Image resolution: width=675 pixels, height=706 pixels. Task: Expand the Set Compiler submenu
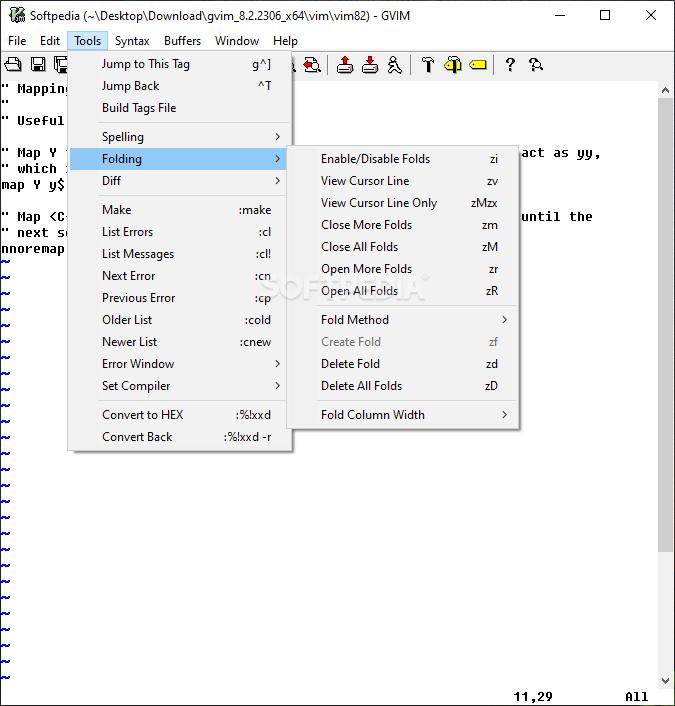(179, 386)
